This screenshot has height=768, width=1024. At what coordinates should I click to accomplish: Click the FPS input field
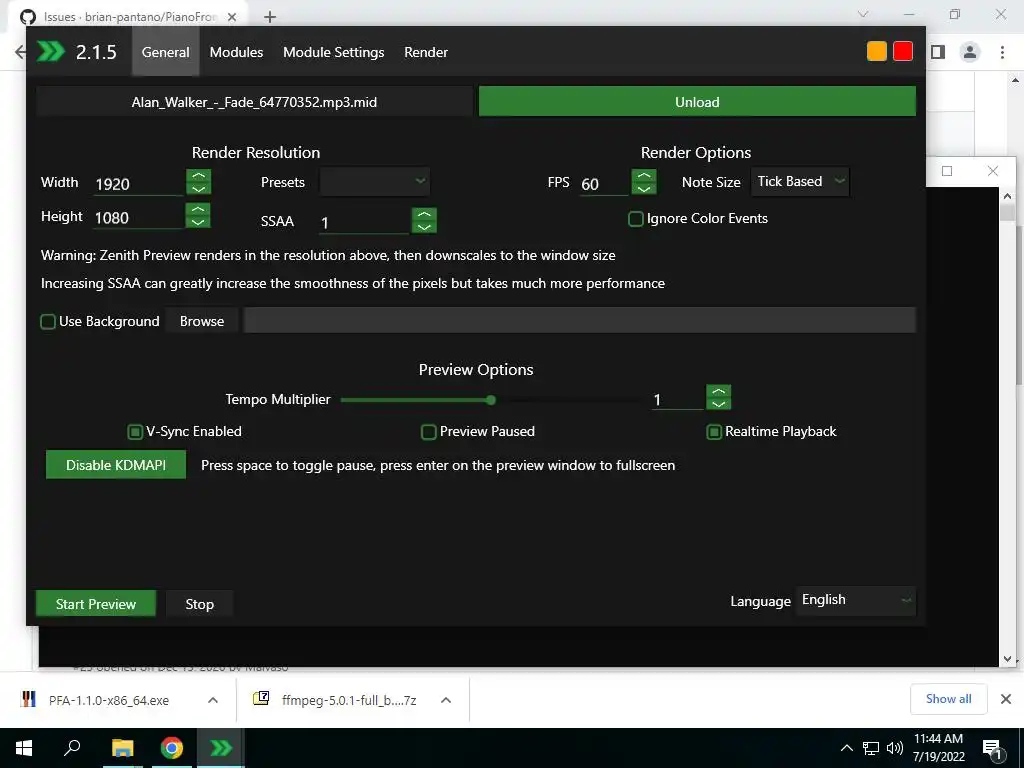click(x=603, y=184)
